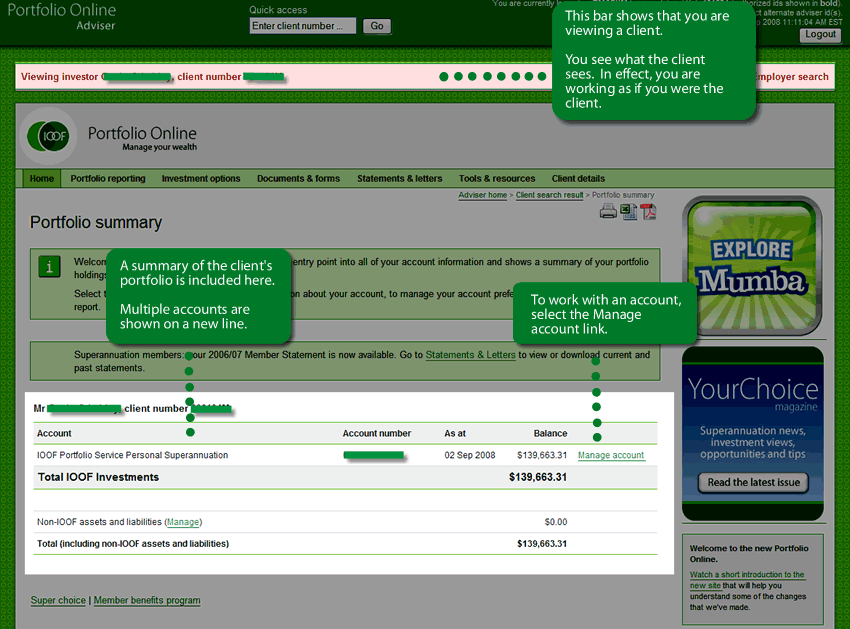
Task: Open the Portfolio reporting menu
Action: point(108,178)
